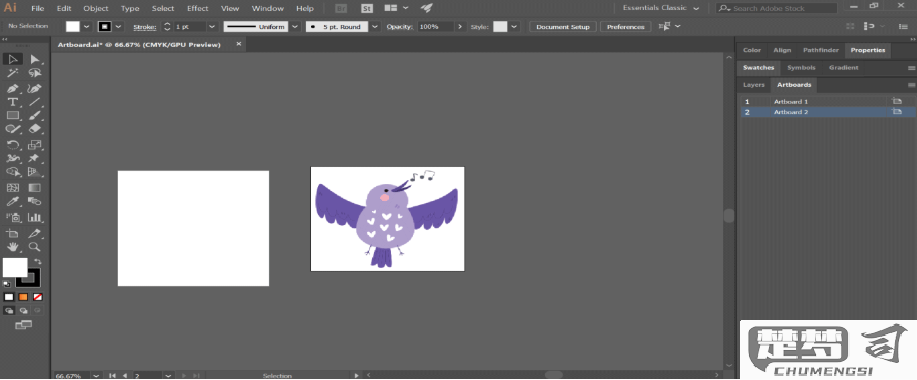Open the Preferences button
Image resolution: width=917 pixels, height=380 pixels.
(625, 27)
